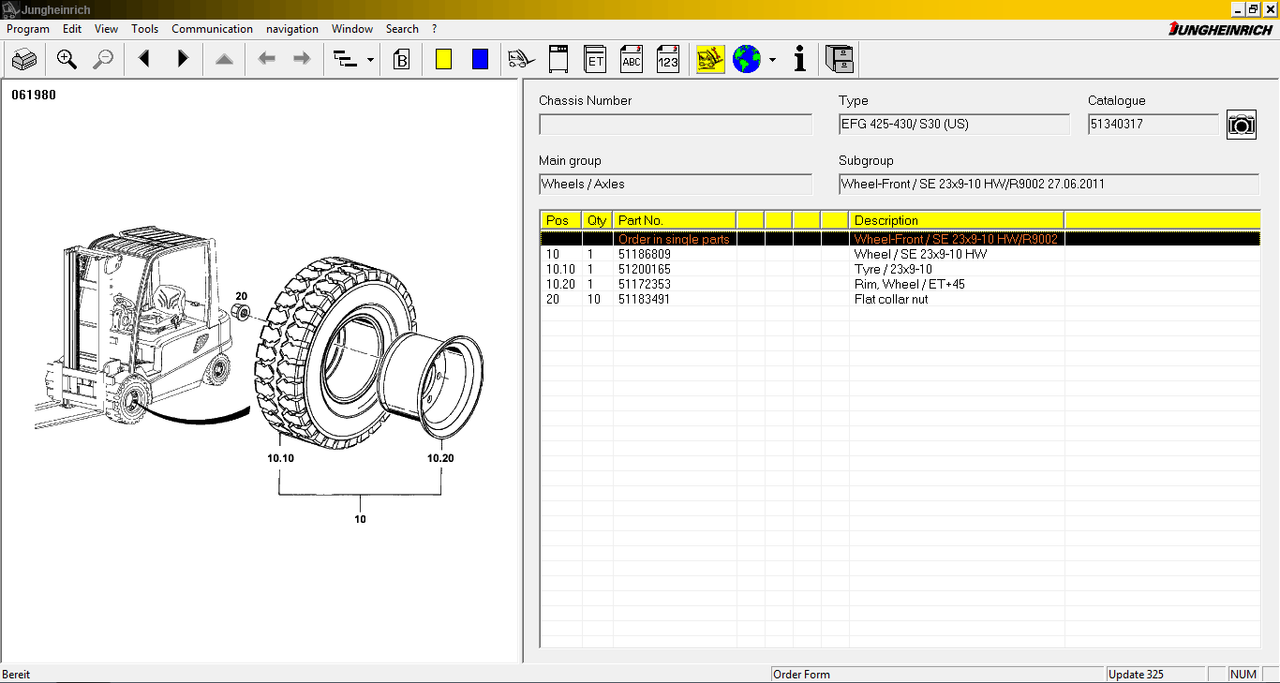Screen dimensions: 1280x683
Task: Open the Program menu
Action: pyautogui.click(x=28, y=29)
